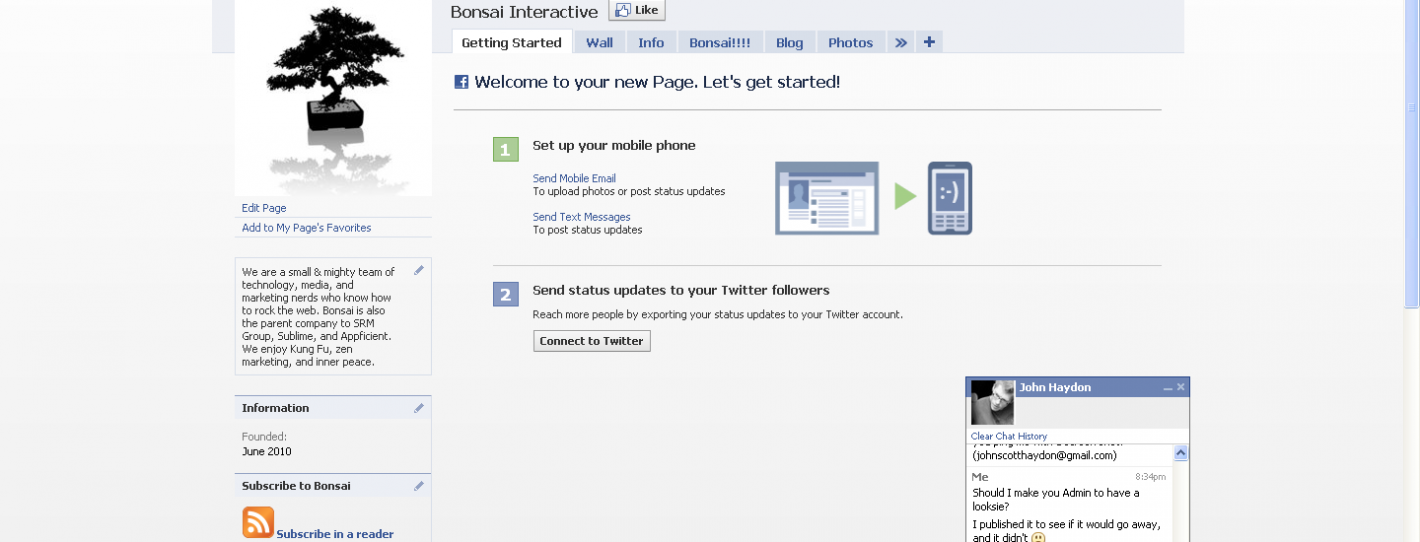Click the chat scrollbar up arrow
This screenshot has height=542, width=1420.
tap(1181, 453)
